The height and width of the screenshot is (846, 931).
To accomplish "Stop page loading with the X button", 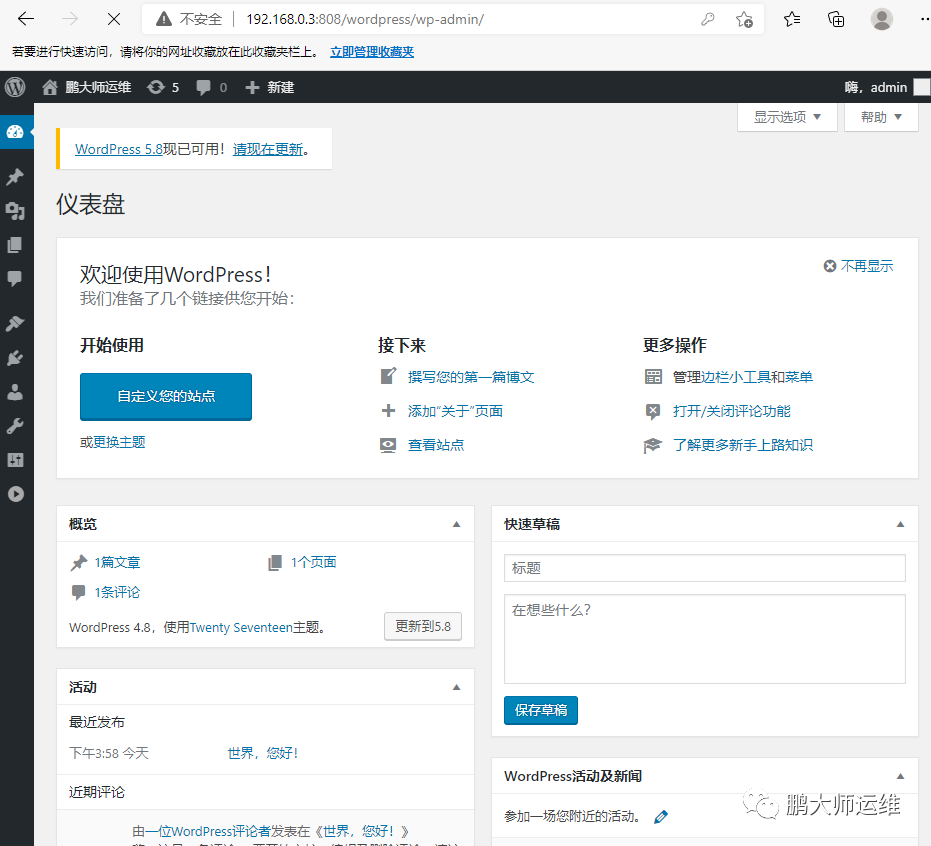I will [114, 19].
